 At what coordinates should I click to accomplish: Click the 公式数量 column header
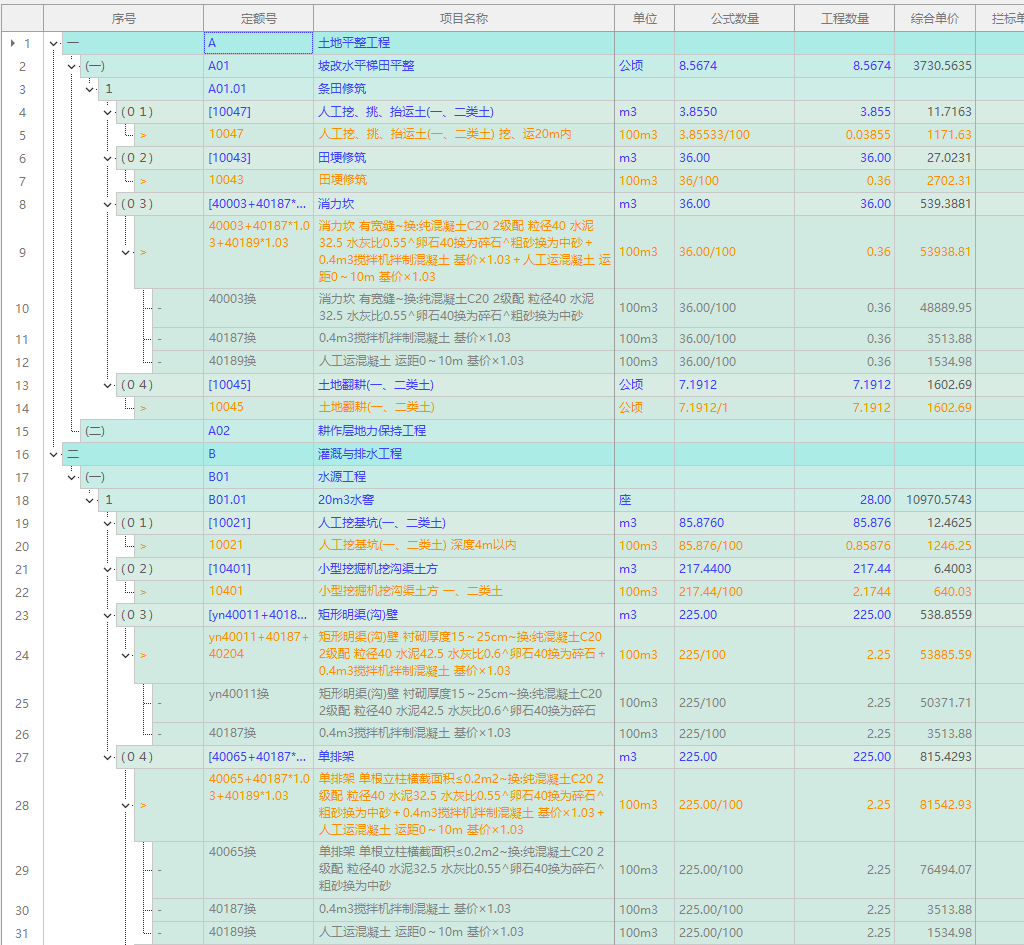[x=735, y=18]
